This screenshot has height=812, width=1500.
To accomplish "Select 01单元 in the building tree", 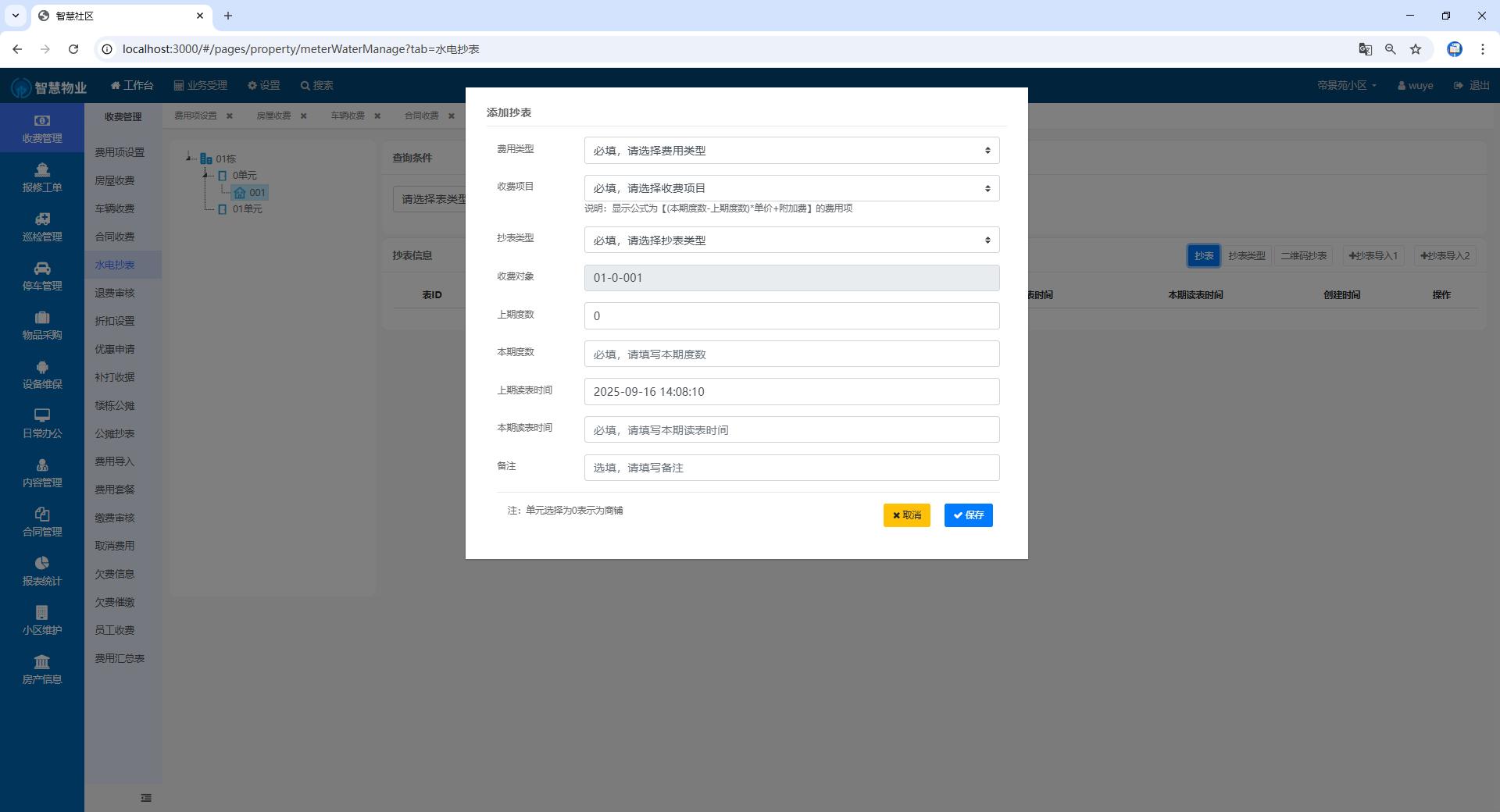I will pos(247,209).
